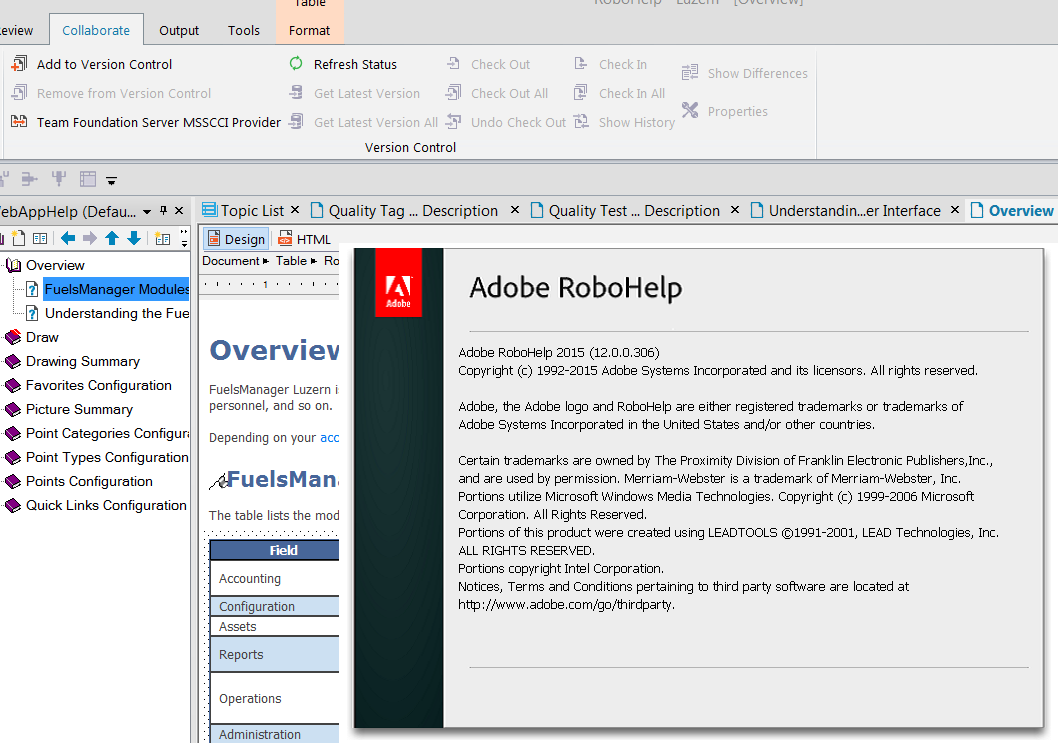
Task: Select FuelsManager Modules topic in TOC
Action: point(116,289)
